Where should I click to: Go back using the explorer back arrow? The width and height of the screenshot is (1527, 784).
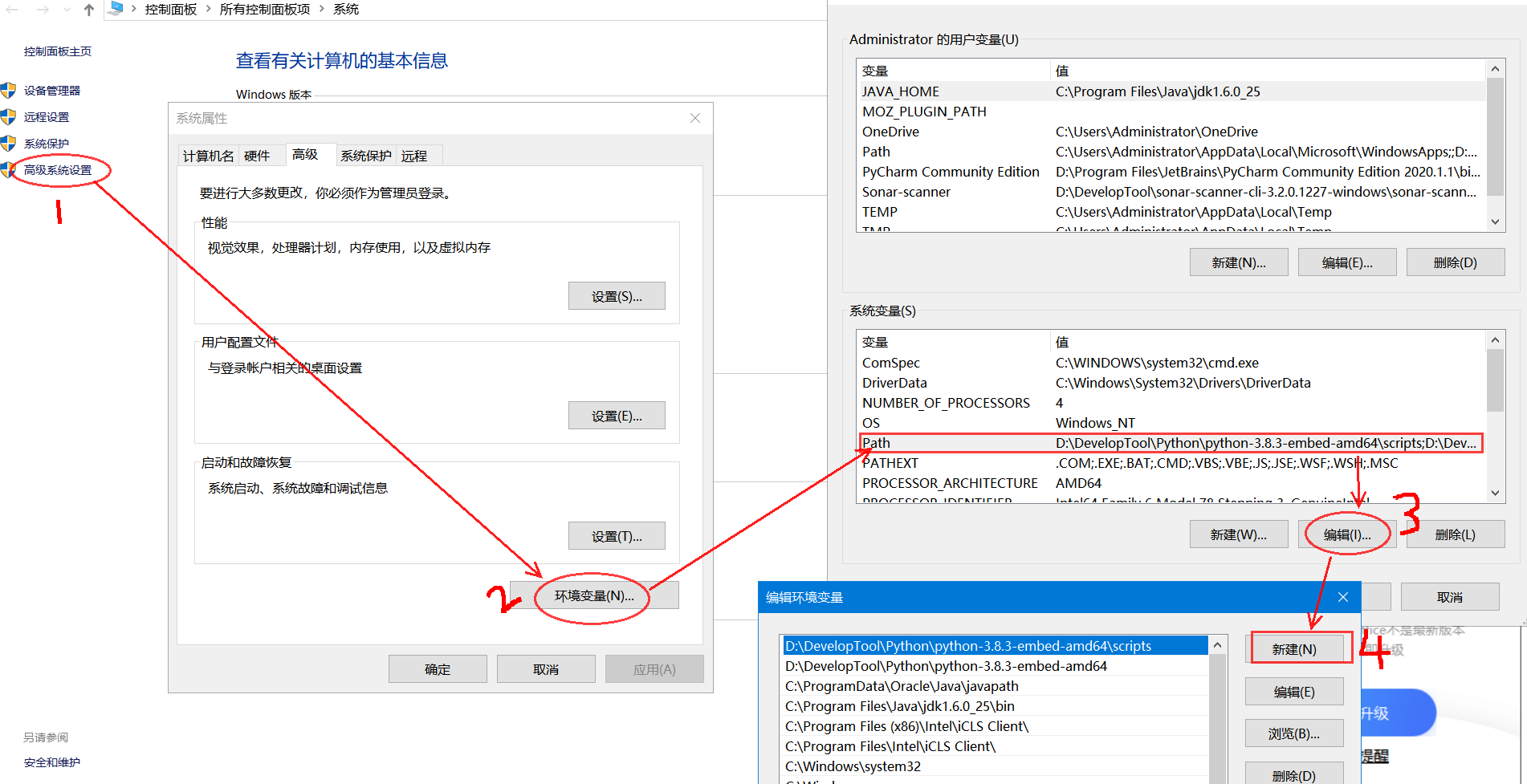coord(12,10)
